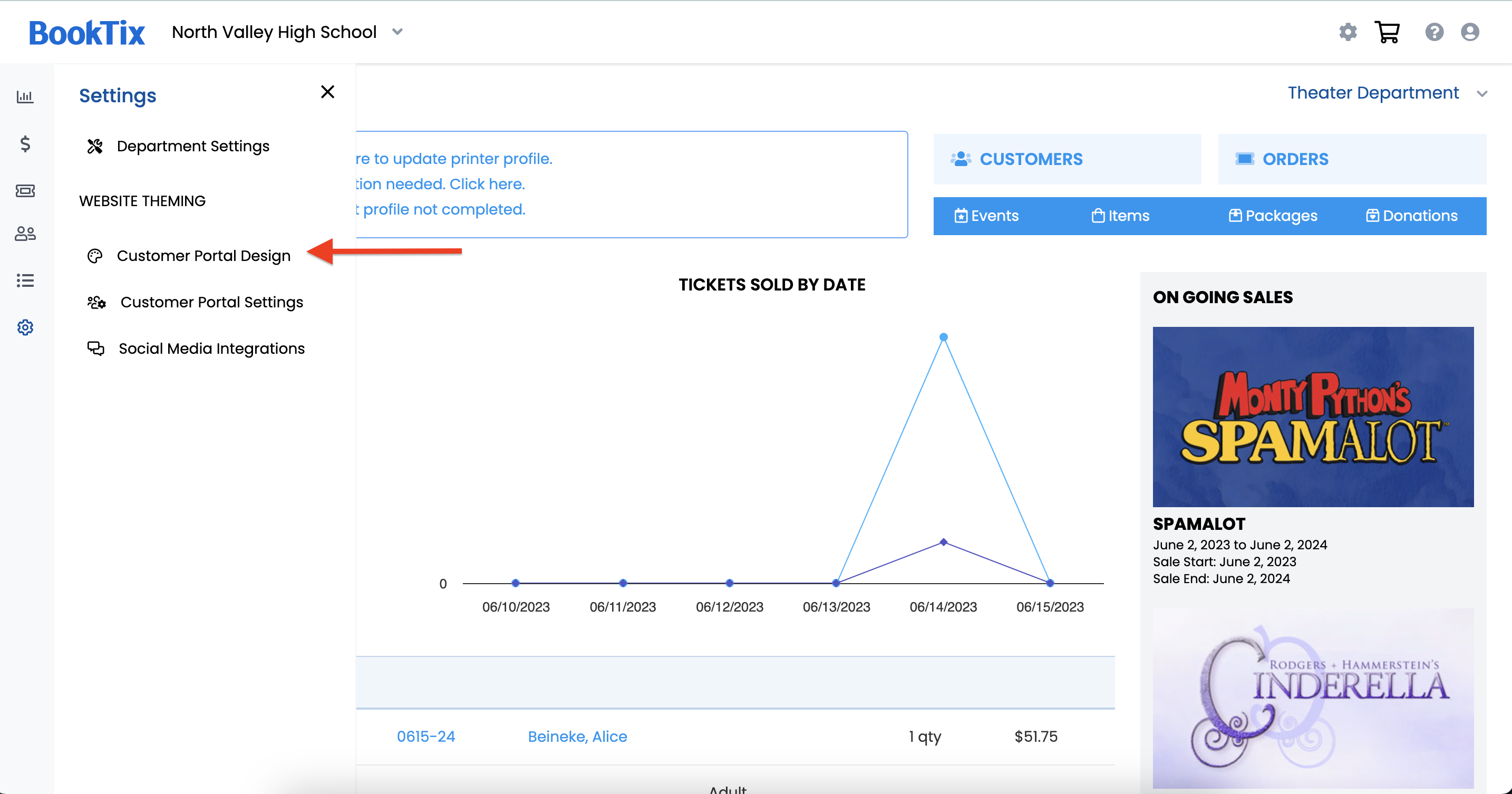Open the reports chart icon in sidebar
The image size is (1512, 794).
25,97
